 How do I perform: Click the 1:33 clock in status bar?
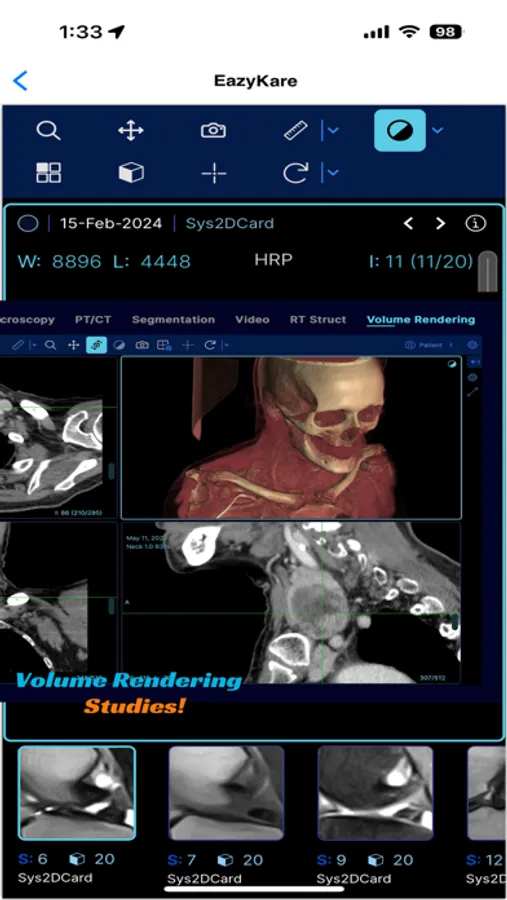pos(80,32)
